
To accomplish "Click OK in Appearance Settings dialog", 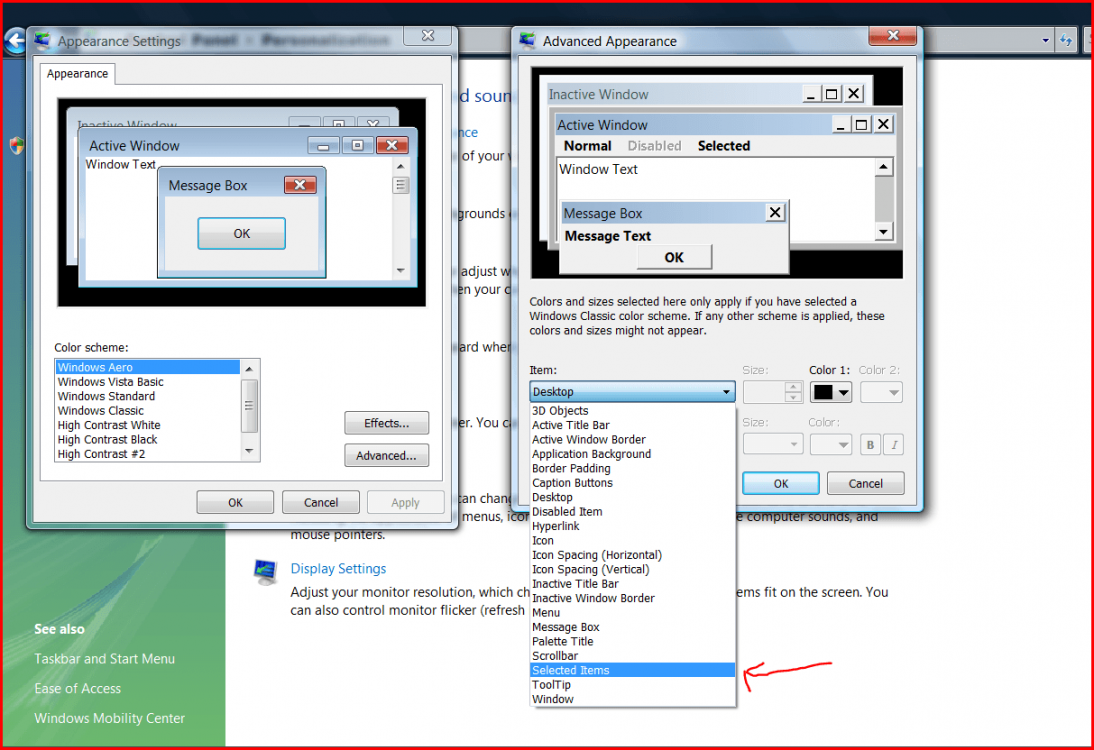I will (235, 502).
